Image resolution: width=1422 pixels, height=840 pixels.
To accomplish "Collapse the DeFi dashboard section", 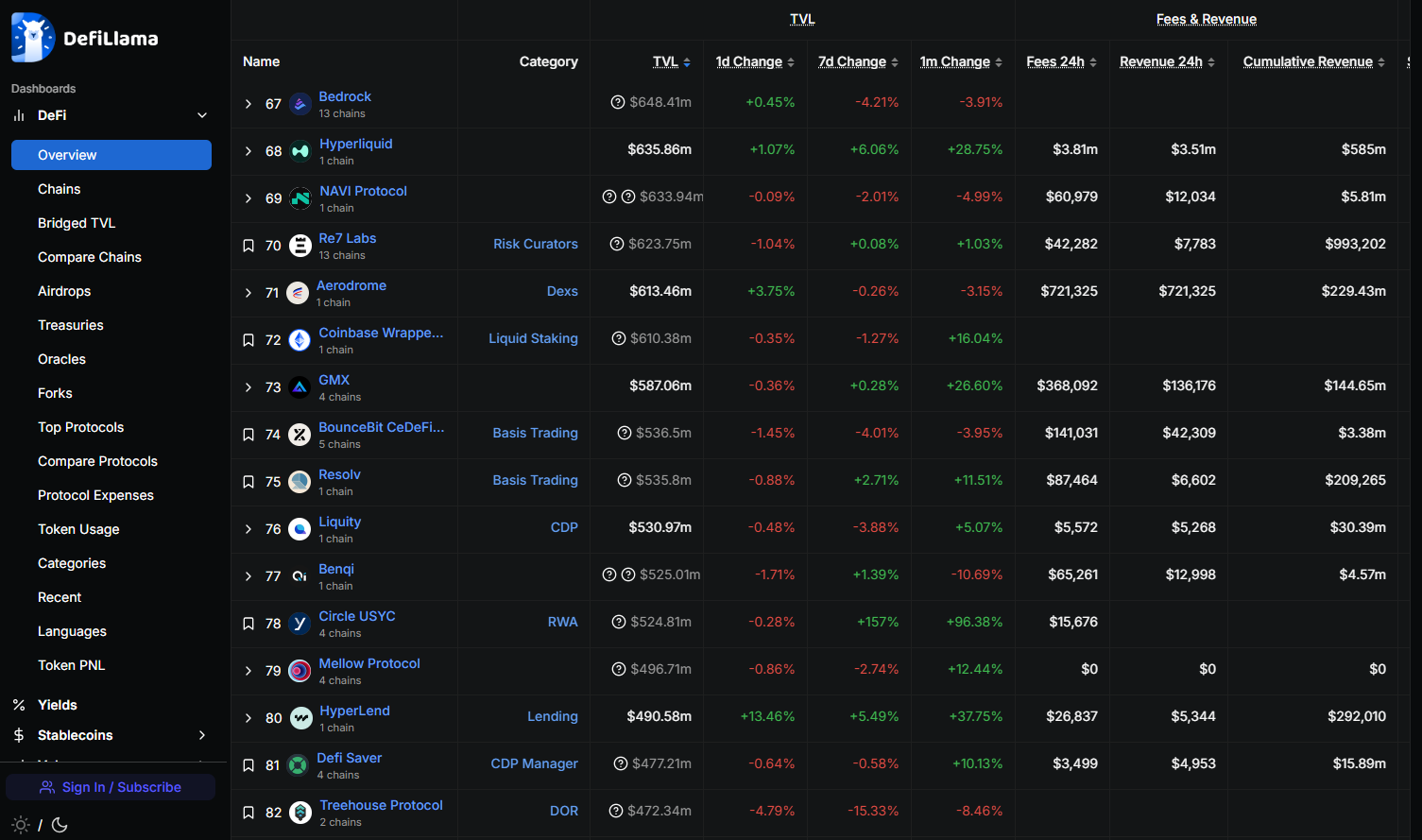I will point(202,115).
